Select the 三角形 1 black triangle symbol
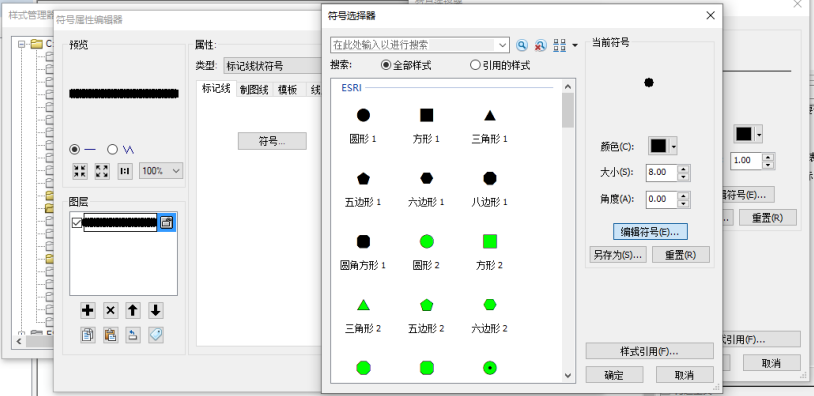 [x=490, y=115]
